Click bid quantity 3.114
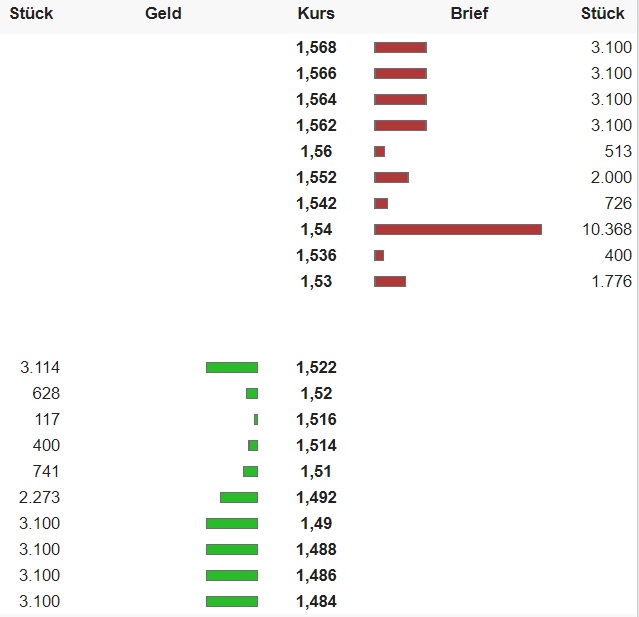The image size is (639, 617). click(39, 368)
